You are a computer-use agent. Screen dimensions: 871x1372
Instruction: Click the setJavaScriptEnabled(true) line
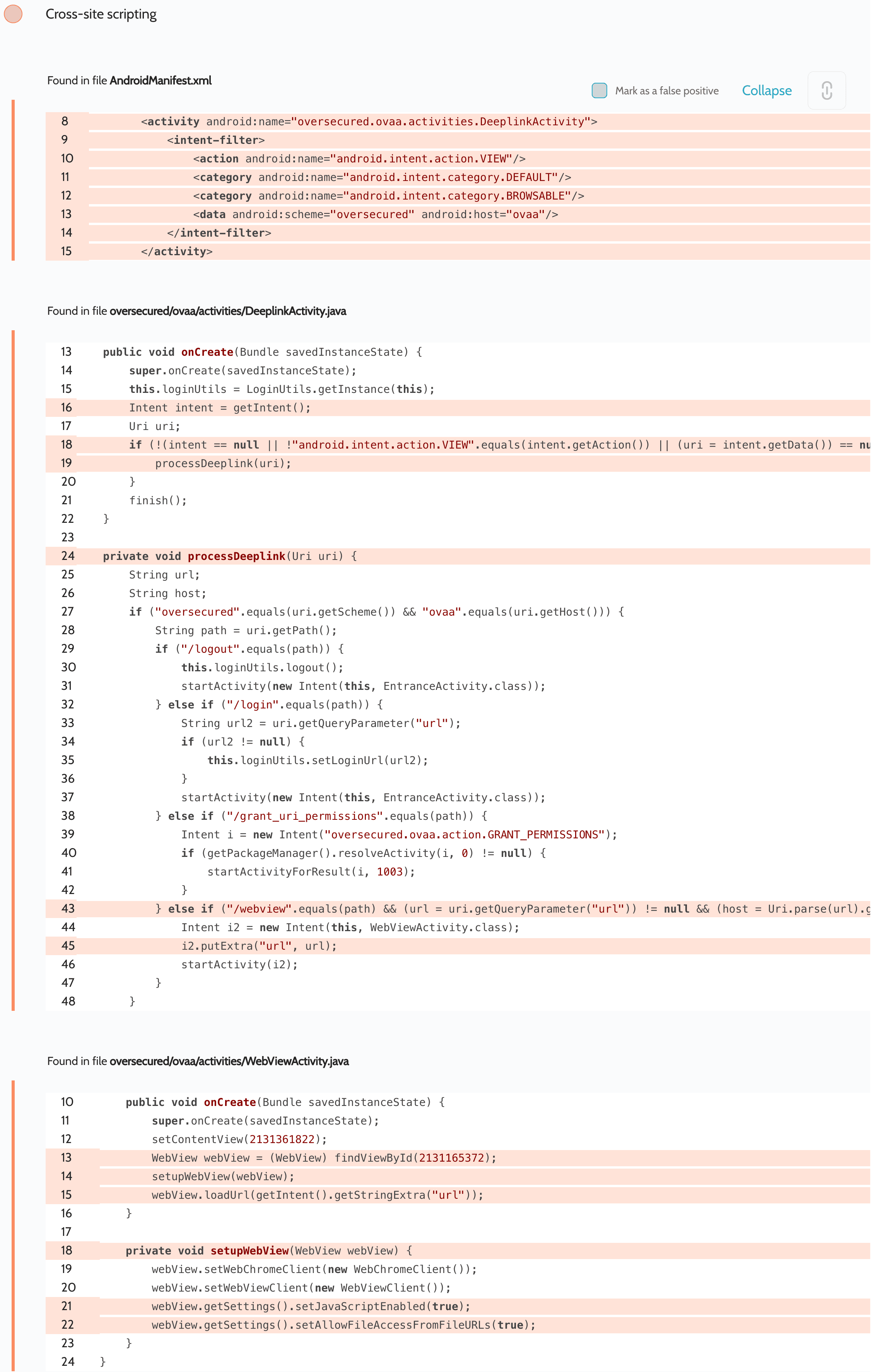pos(311,1307)
